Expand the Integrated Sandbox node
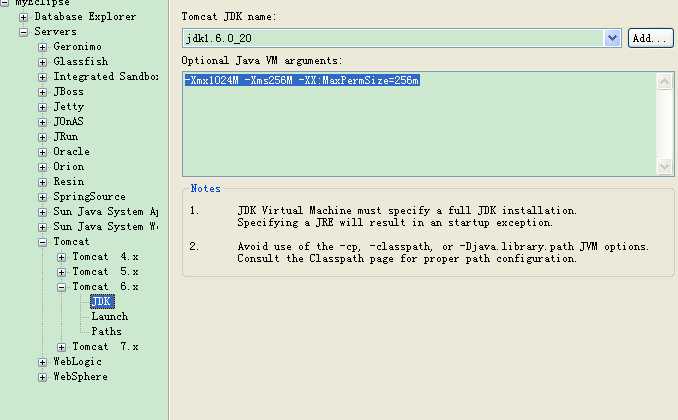The height and width of the screenshot is (420, 678). [42, 77]
